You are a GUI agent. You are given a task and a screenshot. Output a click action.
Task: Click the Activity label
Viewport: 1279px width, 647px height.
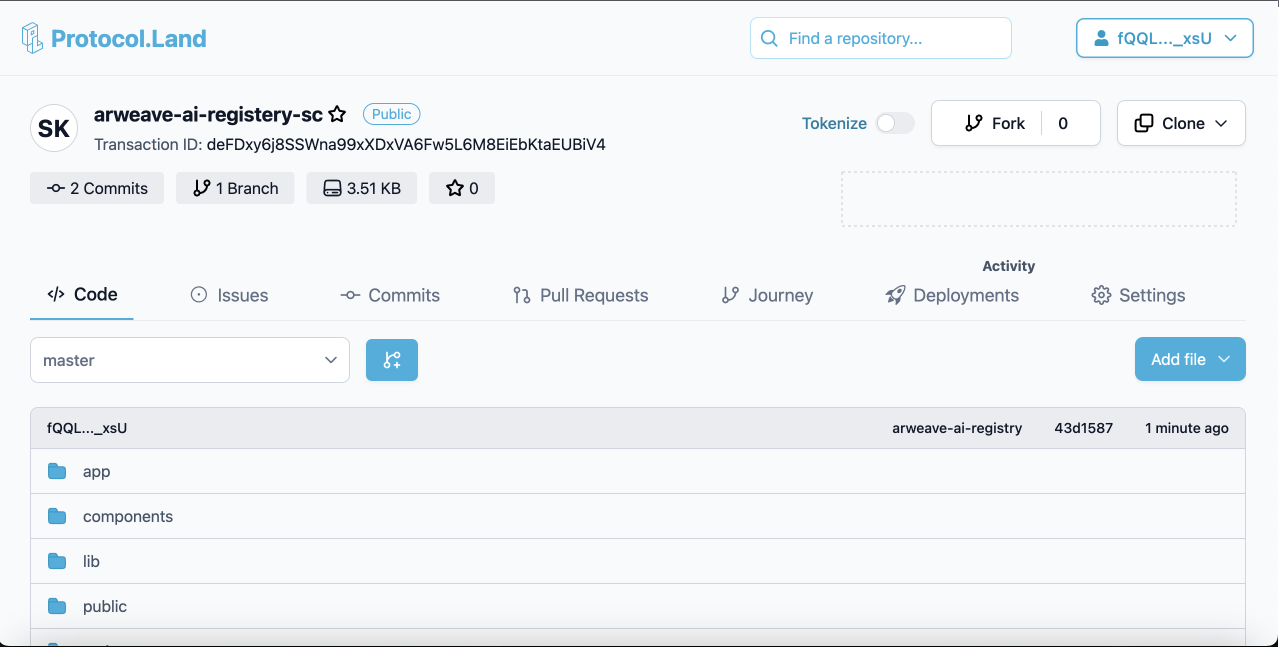click(1009, 266)
